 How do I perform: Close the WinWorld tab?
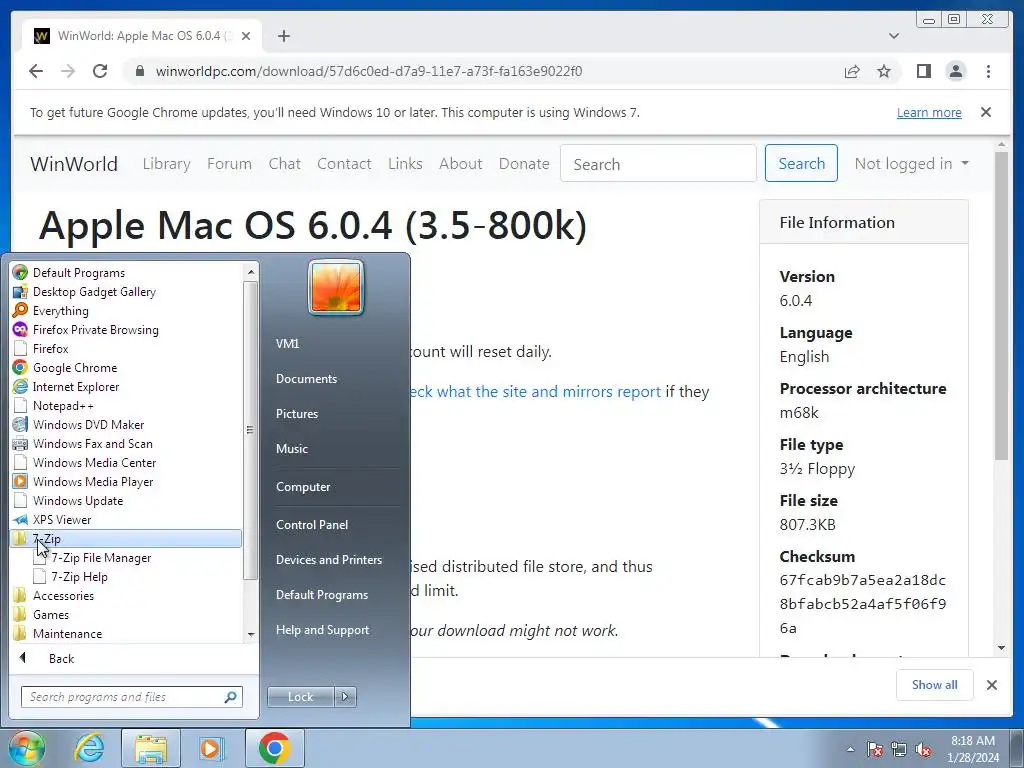(246, 36)
